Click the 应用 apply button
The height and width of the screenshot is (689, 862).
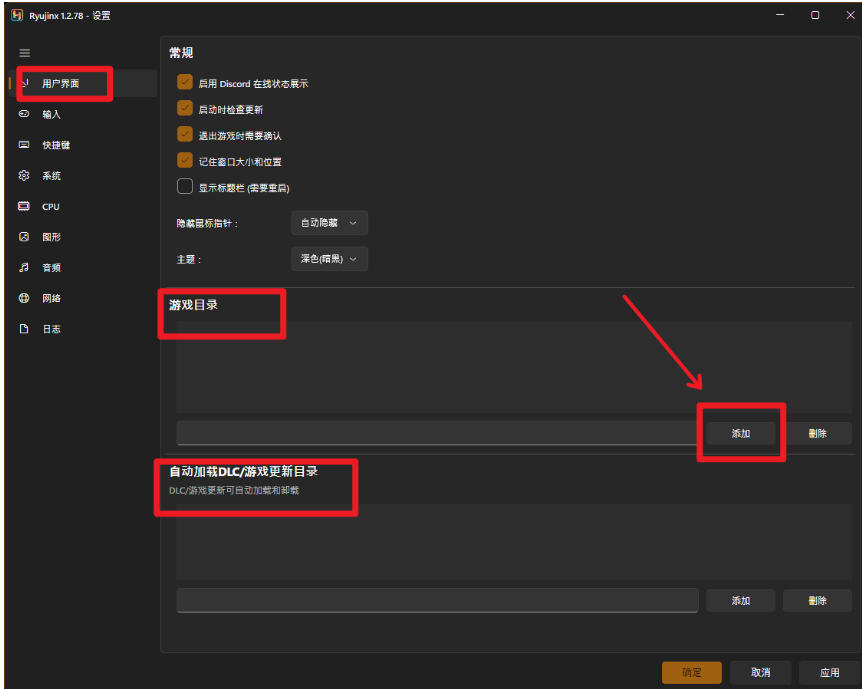click(829, 672)
